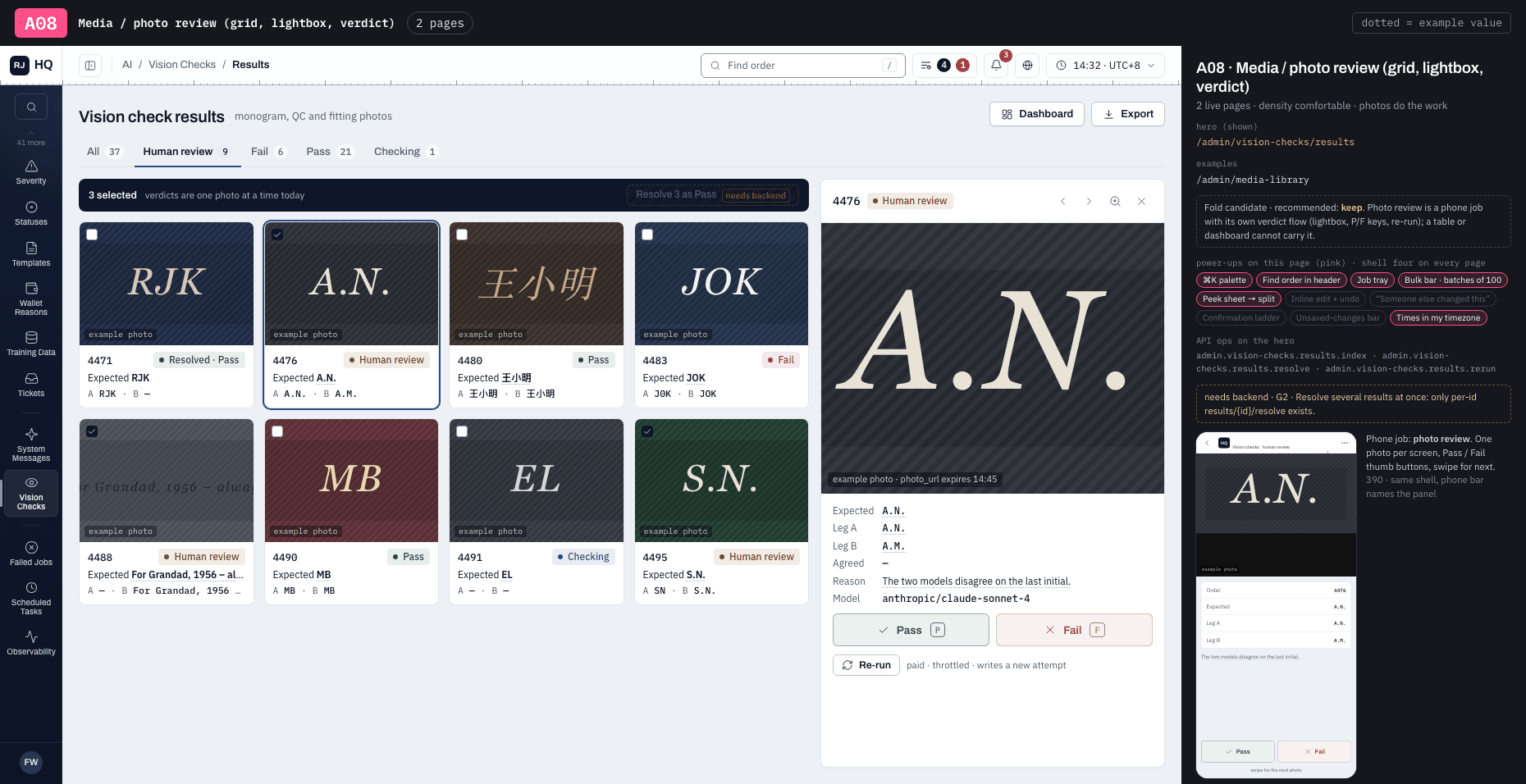The height and width of the screenshot is (784, 1526).
Task: Navigate to Wallet Reasons
Action: 31,299
